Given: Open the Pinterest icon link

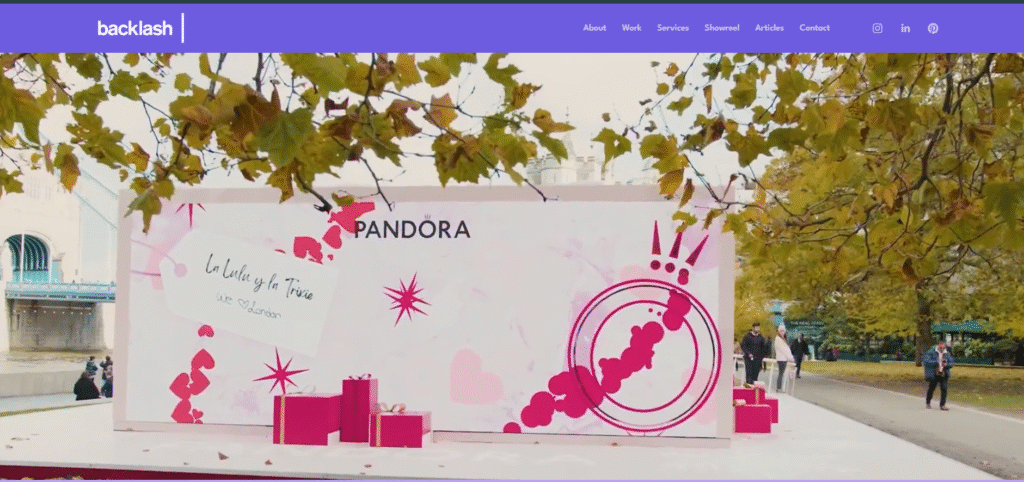Looking at the screenshot, I should pyautogui.click(x=933, y=28).
